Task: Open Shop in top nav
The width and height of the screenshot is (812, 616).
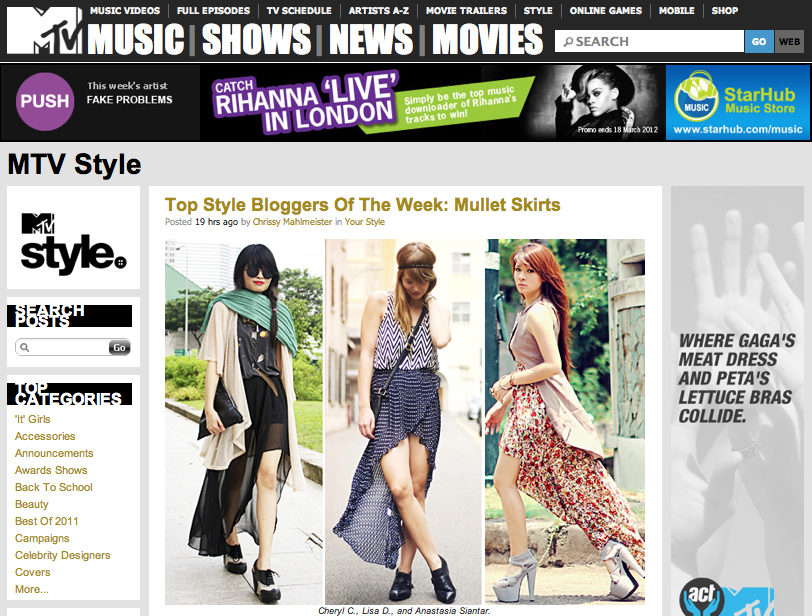Action: tap(724, 10)
